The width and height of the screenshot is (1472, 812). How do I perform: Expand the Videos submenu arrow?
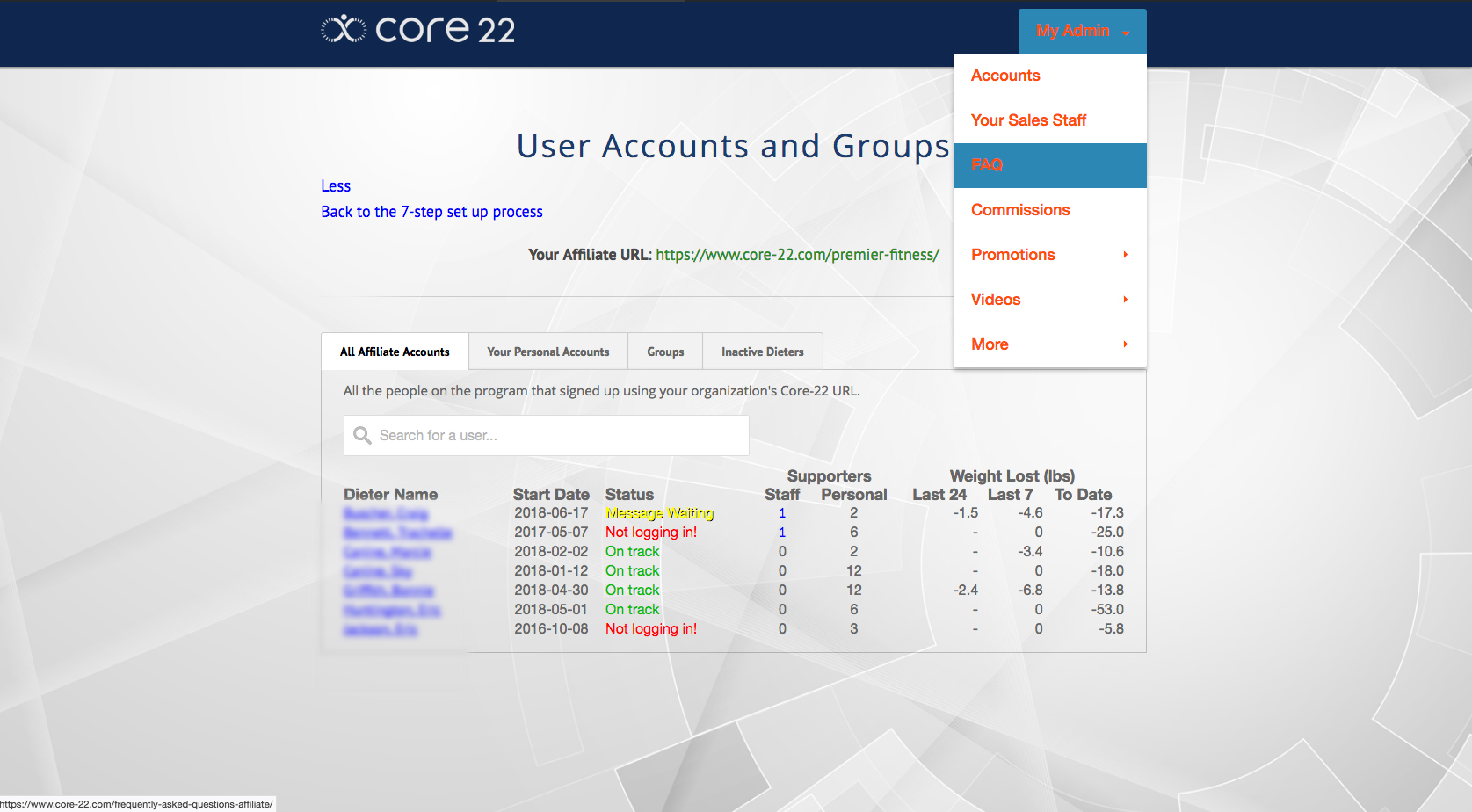tap(1125, 300)
